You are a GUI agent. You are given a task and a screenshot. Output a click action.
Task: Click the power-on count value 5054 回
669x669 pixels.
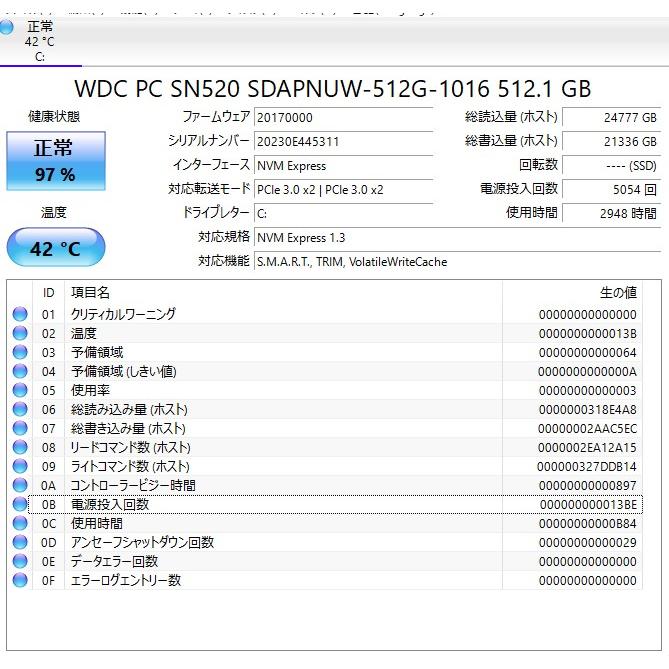click(x=612, y=189)
